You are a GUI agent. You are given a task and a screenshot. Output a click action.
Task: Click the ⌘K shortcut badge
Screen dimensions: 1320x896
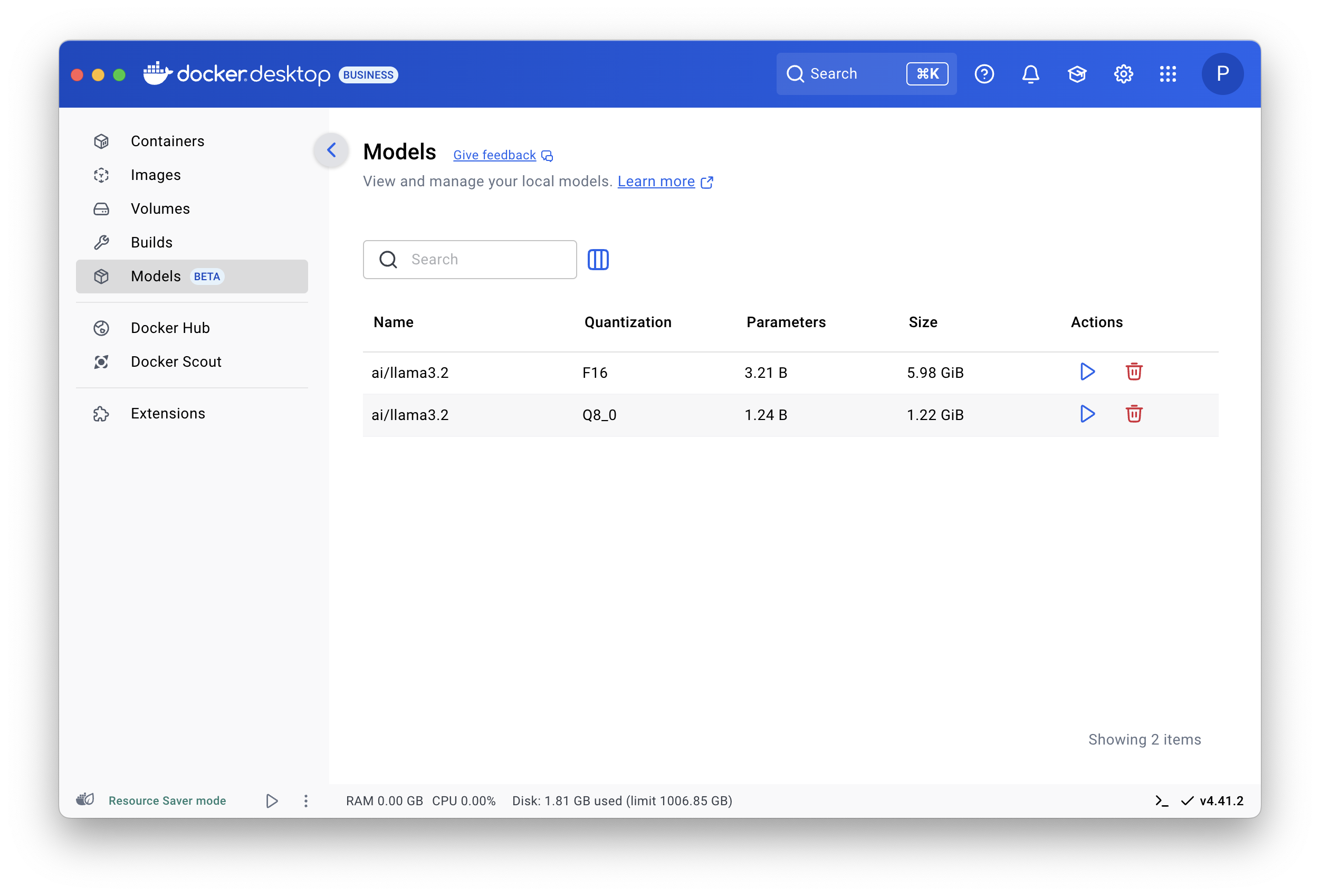coord(927,74)
